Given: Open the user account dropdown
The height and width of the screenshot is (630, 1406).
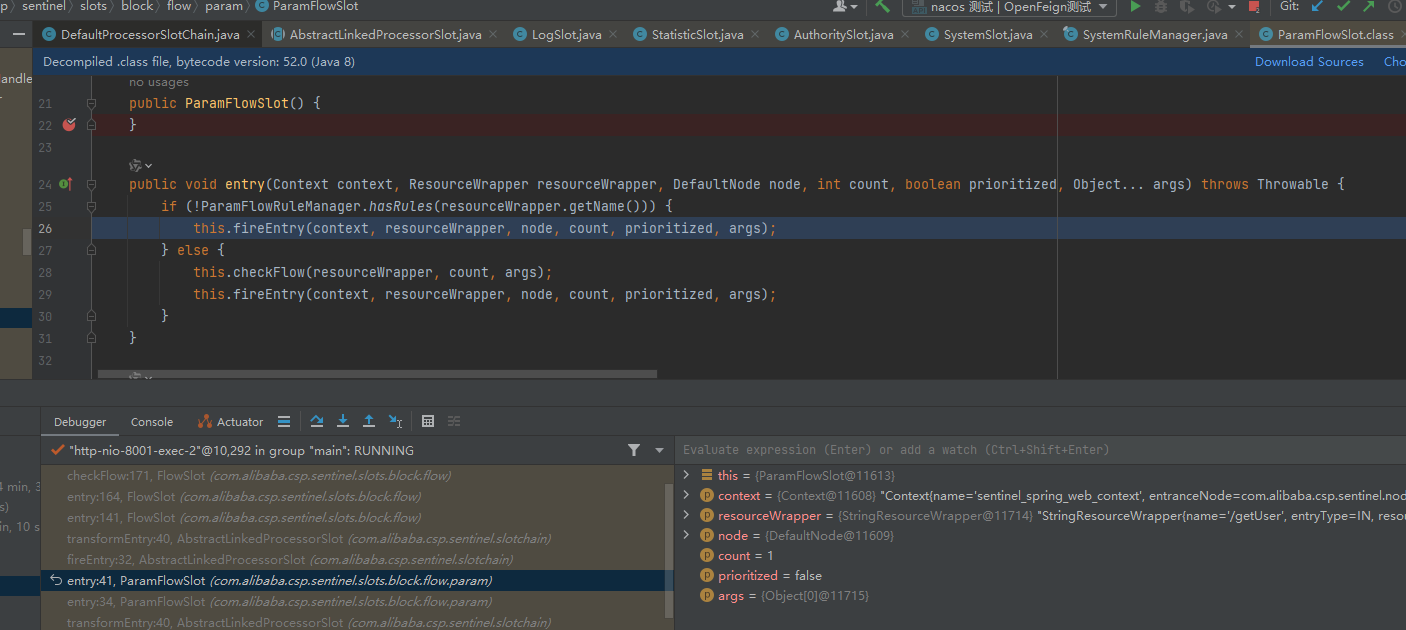Looking at the screenshot, I should [x=846, y=6].
